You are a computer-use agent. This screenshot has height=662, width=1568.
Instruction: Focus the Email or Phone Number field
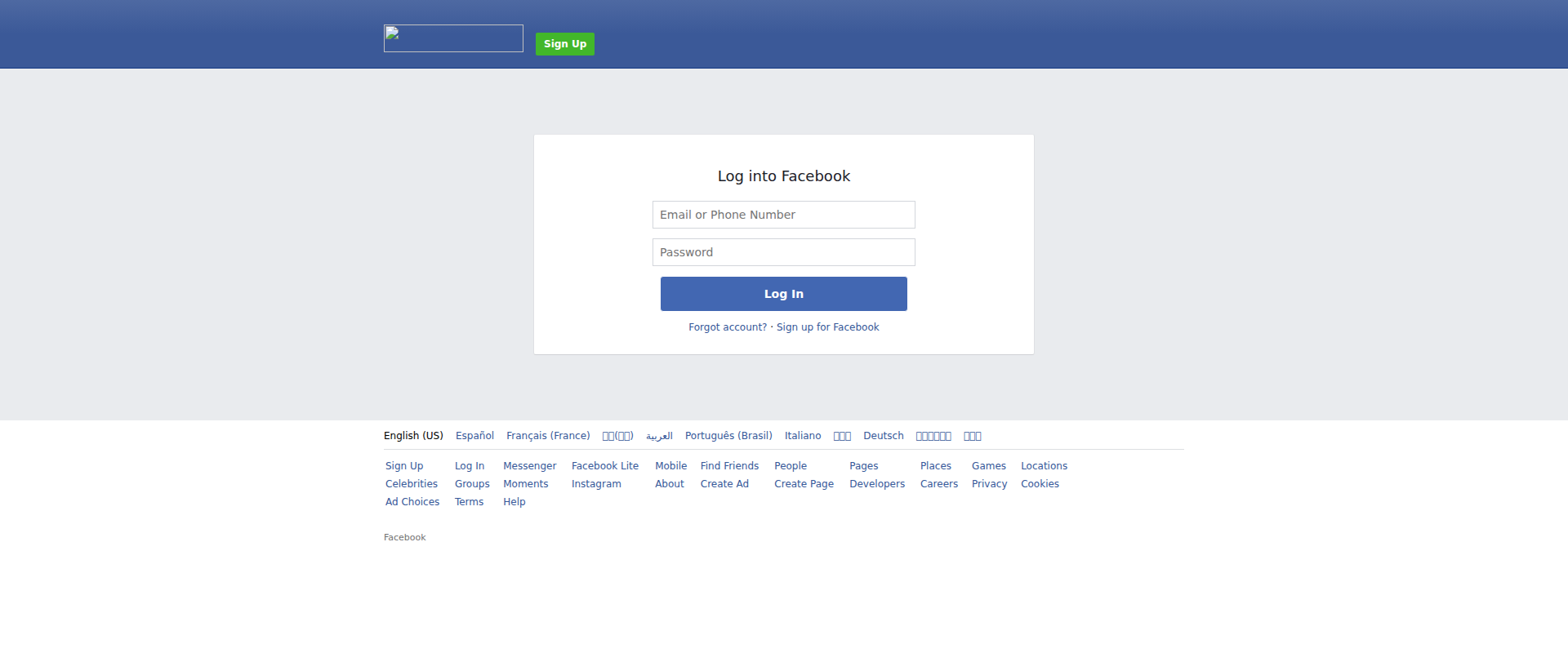pos(783,215)
